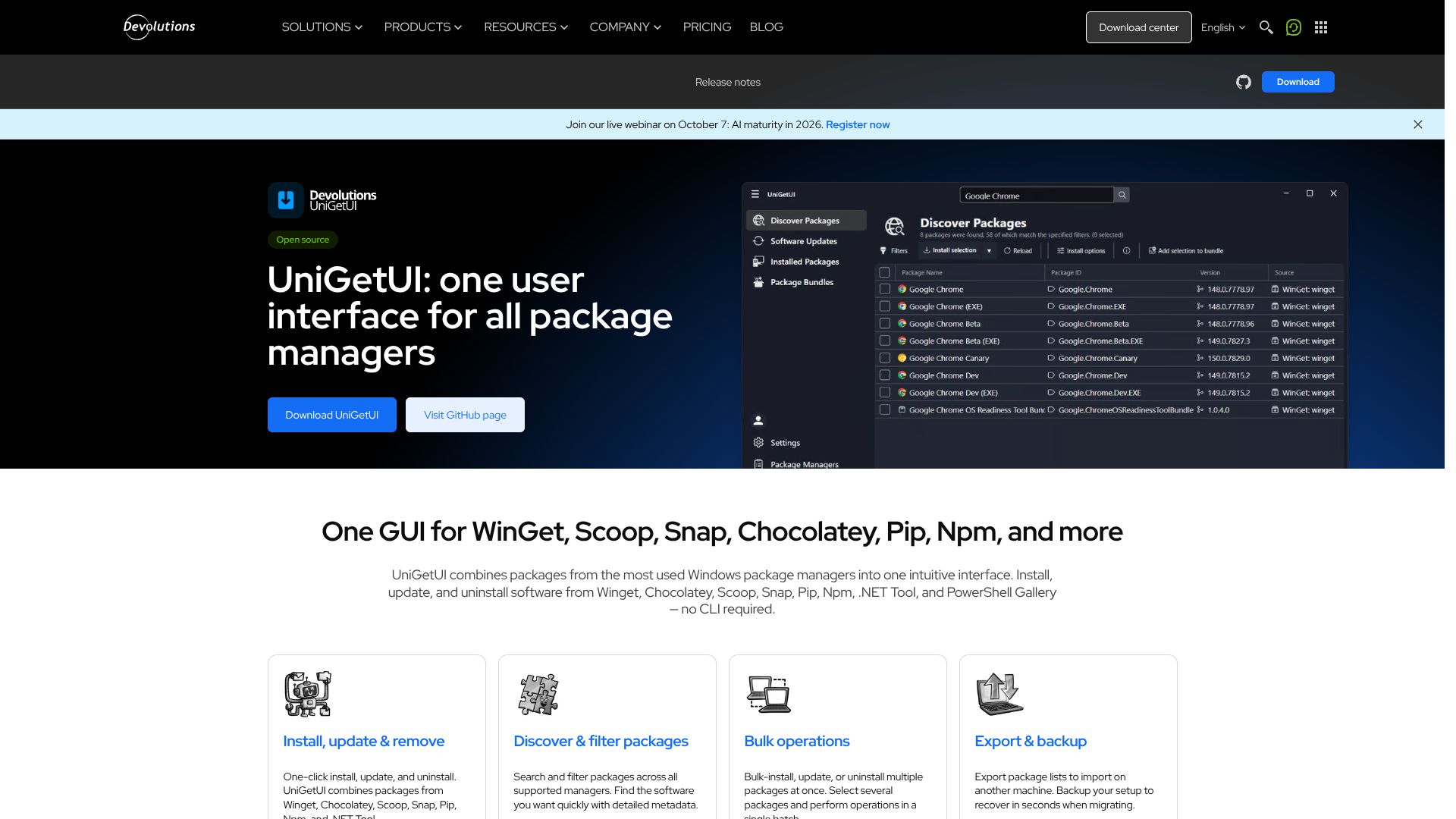1456x819 pixels.
Task: Select Discover Packages in the UniGetUI sidebar
Action: (806, 221)
